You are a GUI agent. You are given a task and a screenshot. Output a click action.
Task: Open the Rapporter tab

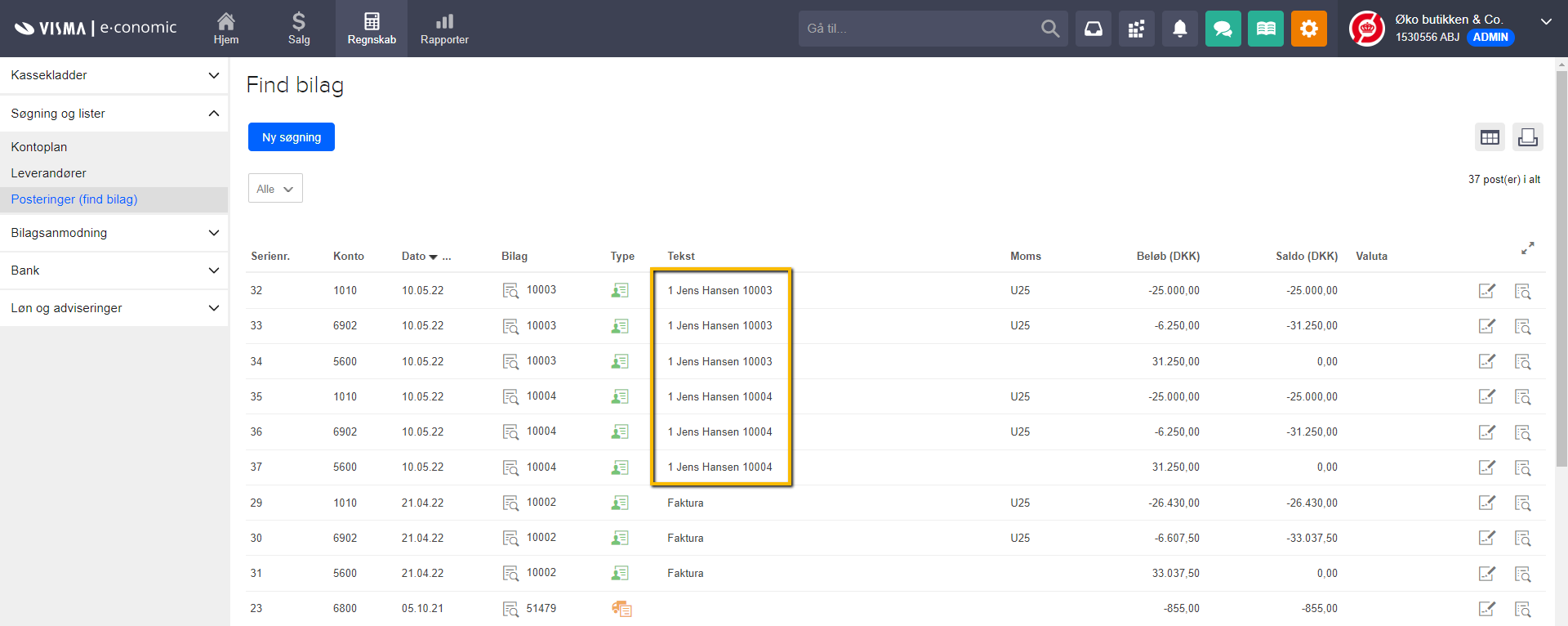[444, 29]
